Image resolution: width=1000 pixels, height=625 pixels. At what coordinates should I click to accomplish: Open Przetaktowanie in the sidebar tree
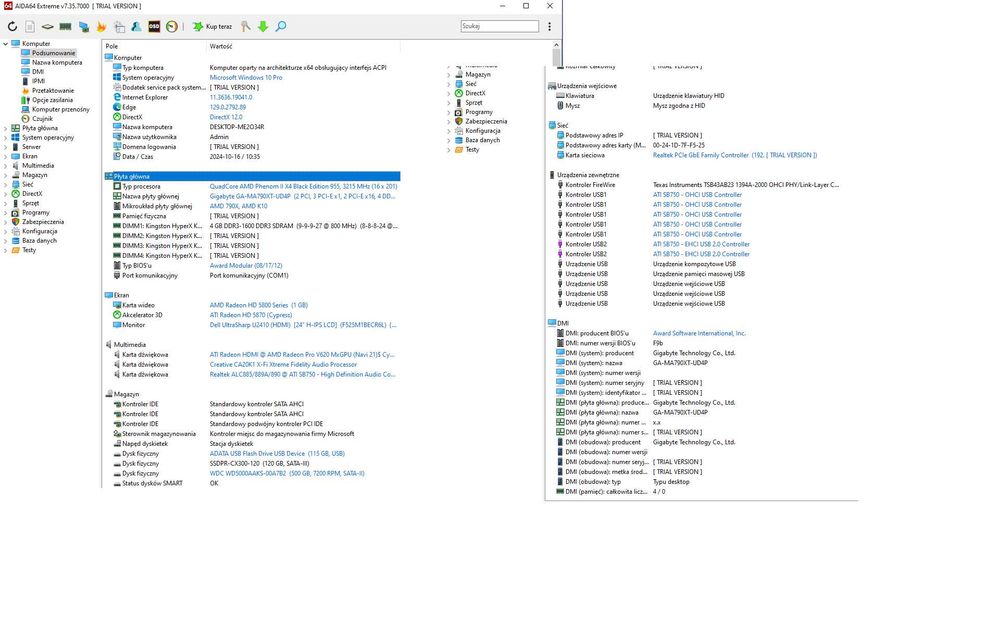click(x=53, y=91)
